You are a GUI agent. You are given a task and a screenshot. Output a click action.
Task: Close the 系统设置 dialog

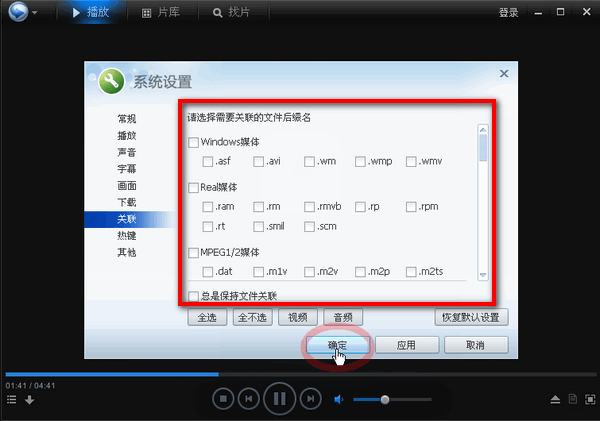click(504, 73)
